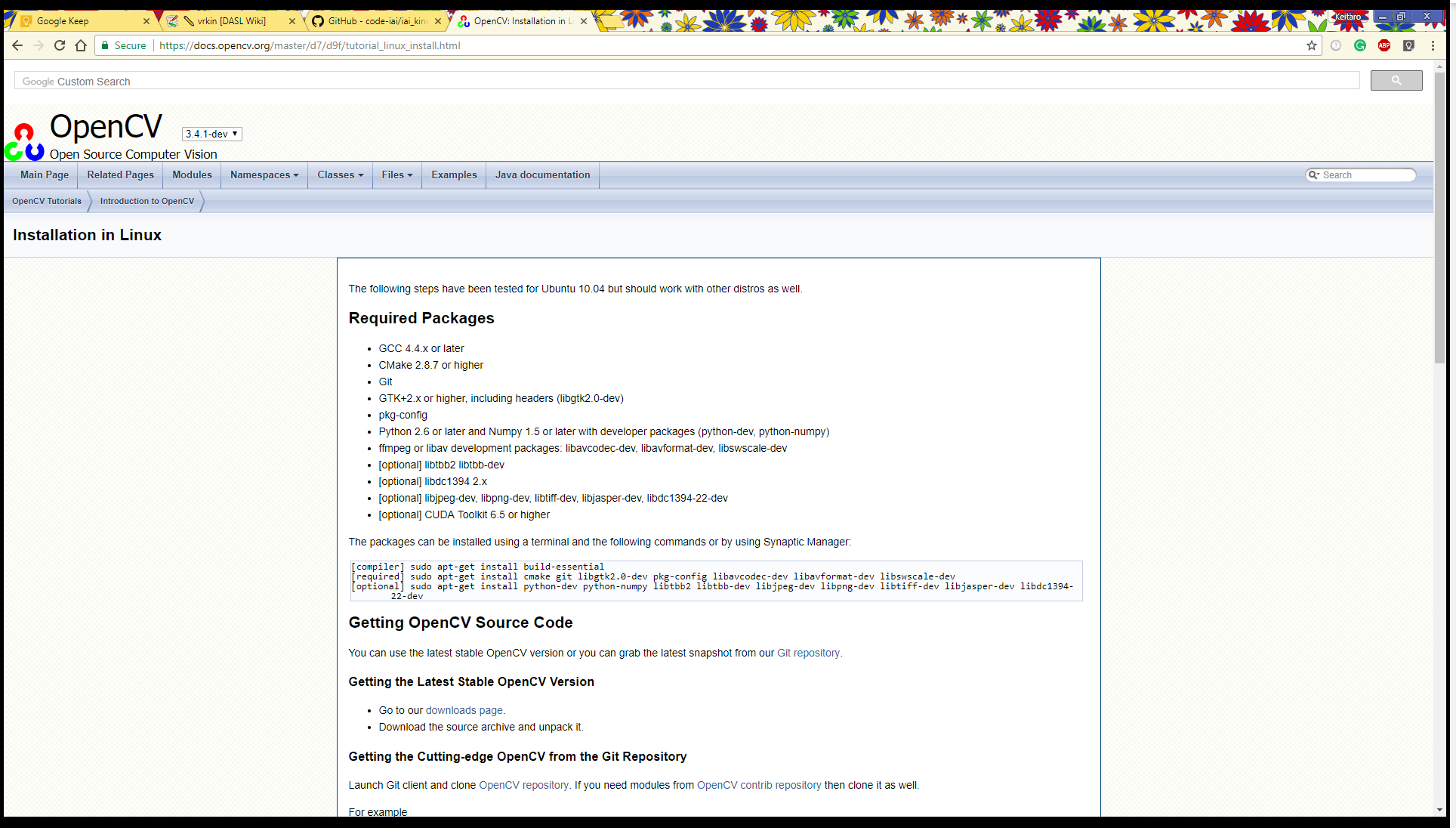Open the Examples menu item
1456x828 pixels.
(454, 175)
